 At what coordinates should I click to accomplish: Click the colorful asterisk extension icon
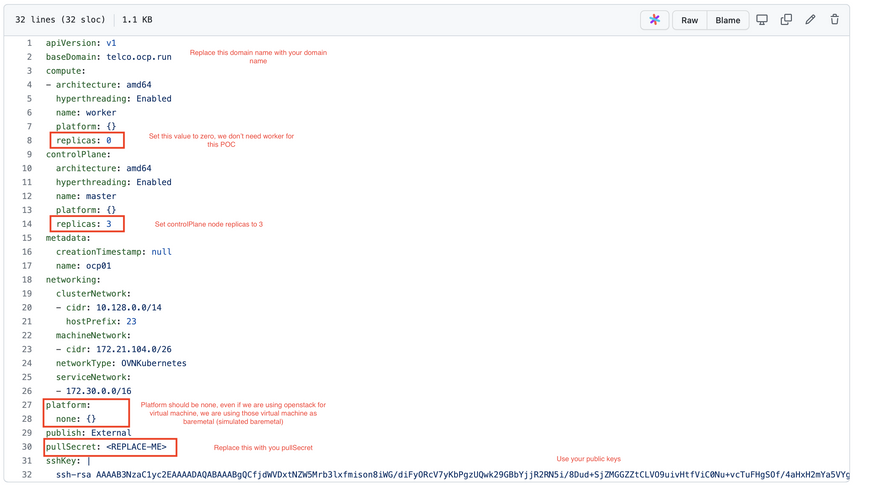(x=654, y=20)
